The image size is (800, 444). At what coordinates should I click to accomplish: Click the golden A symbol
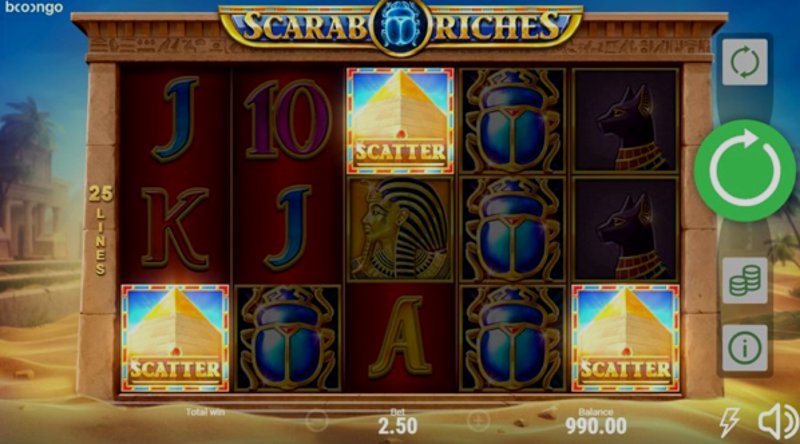(x=400, y=337)
